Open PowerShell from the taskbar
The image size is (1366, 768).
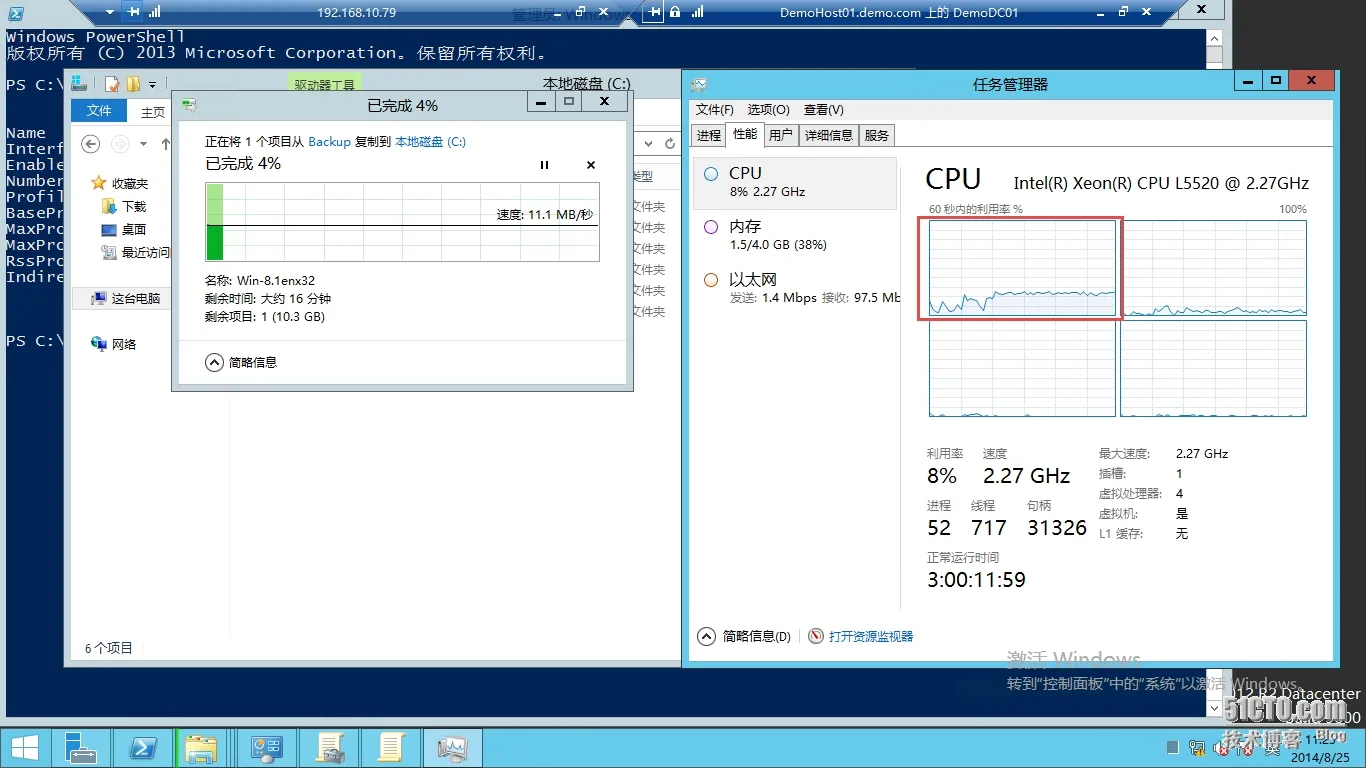143,748
